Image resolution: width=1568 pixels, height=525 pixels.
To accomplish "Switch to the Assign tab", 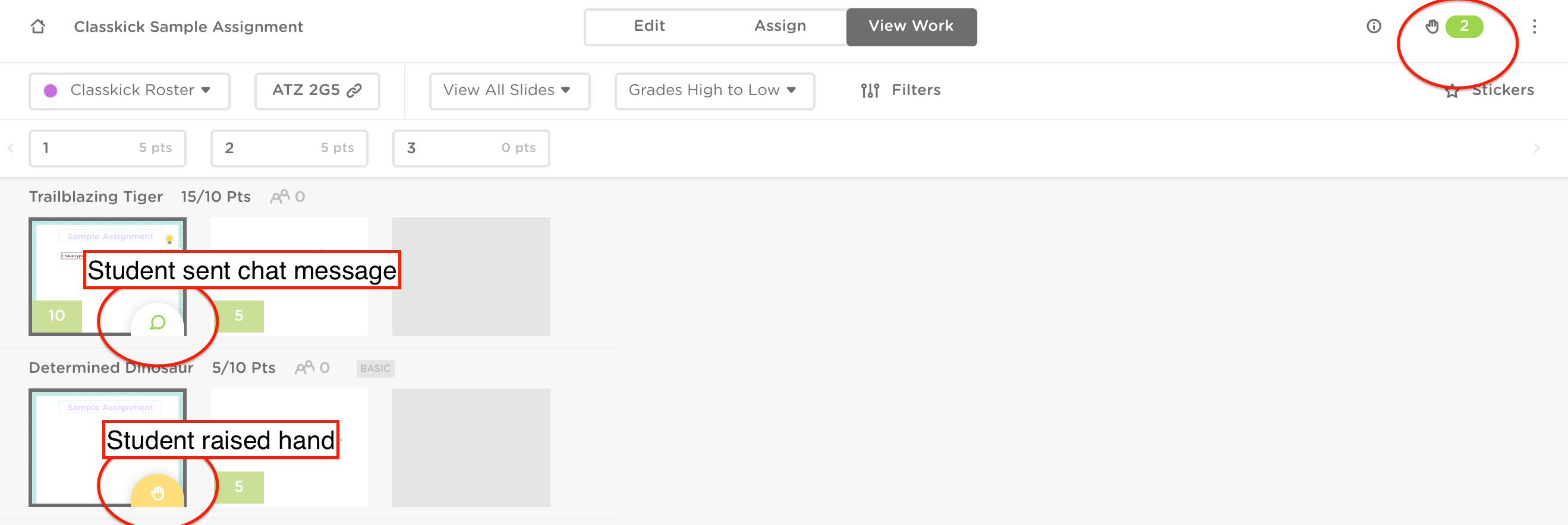I will pyautogui.click(x=780, y=26).
